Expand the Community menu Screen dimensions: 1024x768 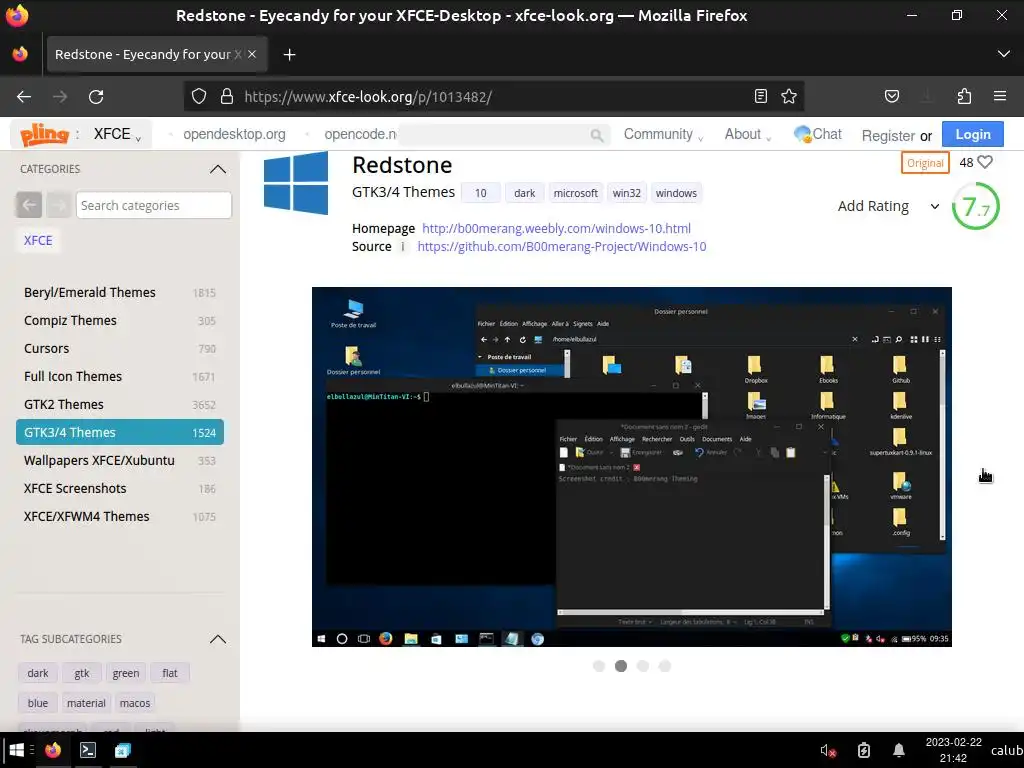click(663, 135)
